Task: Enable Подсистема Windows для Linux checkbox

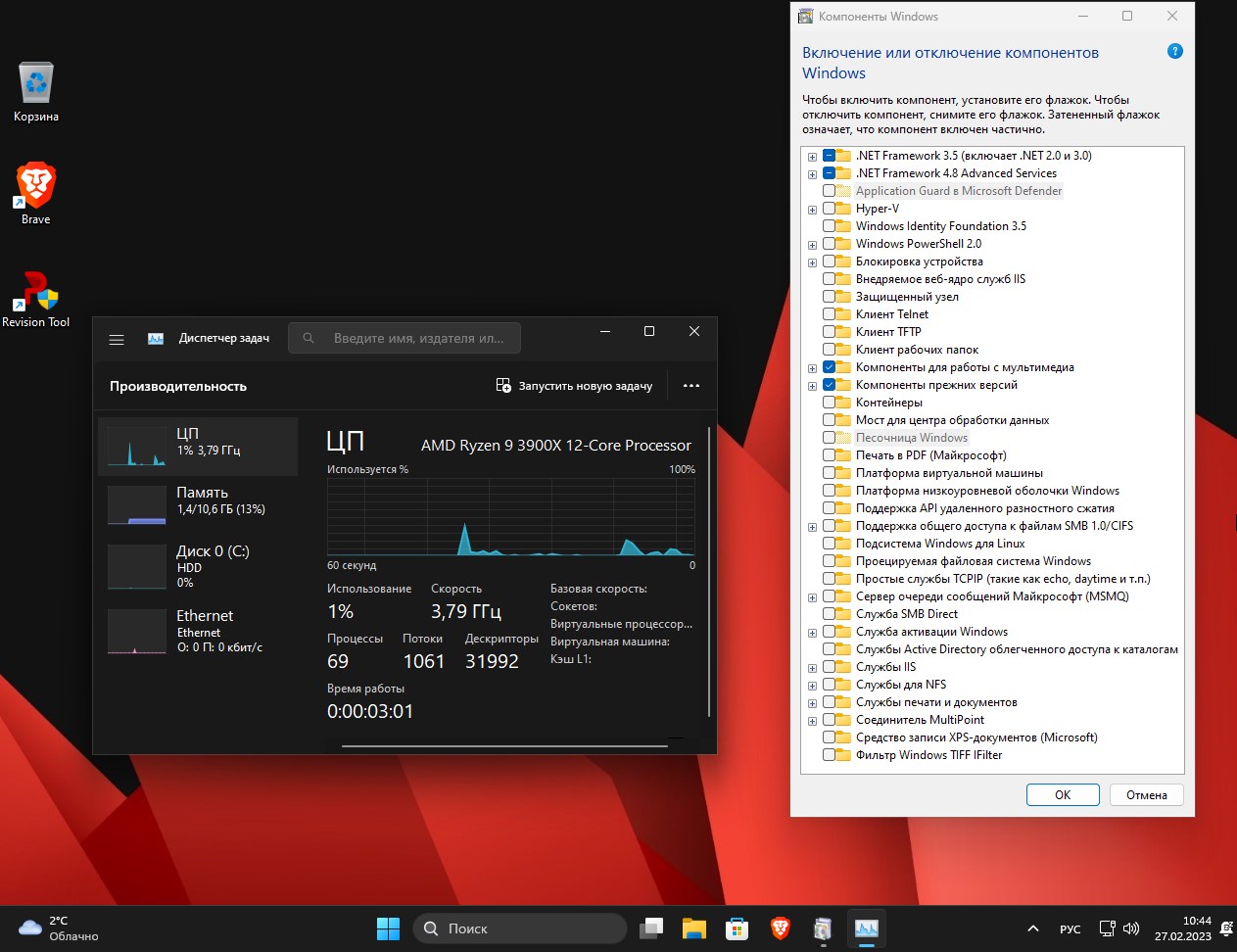Action: tap(830, 544)
